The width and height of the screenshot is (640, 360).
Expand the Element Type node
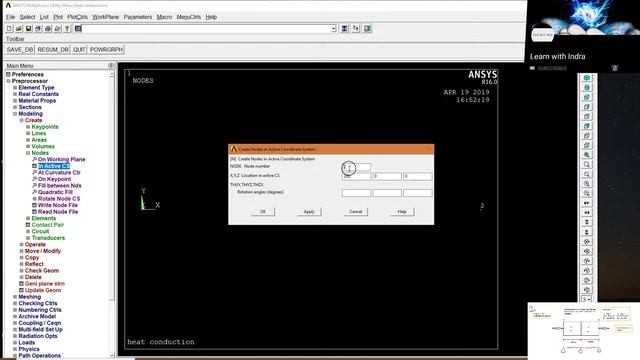(x=15, y=87)
